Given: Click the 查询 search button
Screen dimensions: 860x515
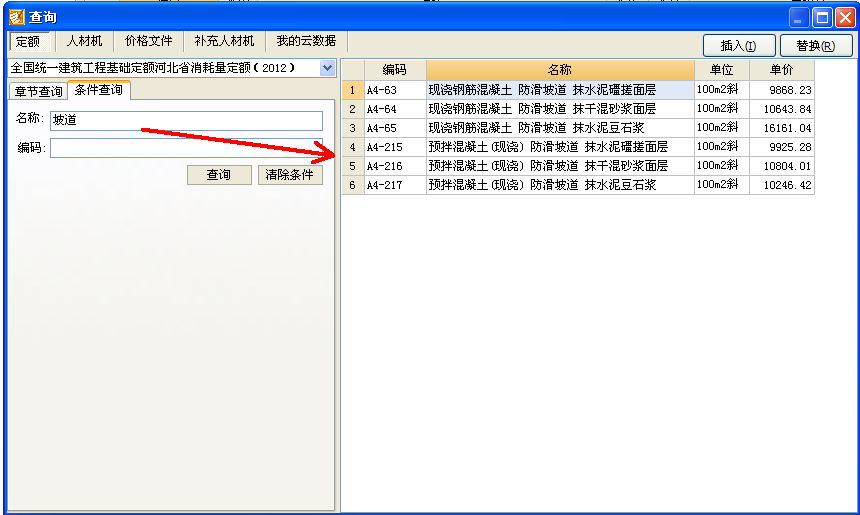Looking at the screenshot, I should click(219, 175).
